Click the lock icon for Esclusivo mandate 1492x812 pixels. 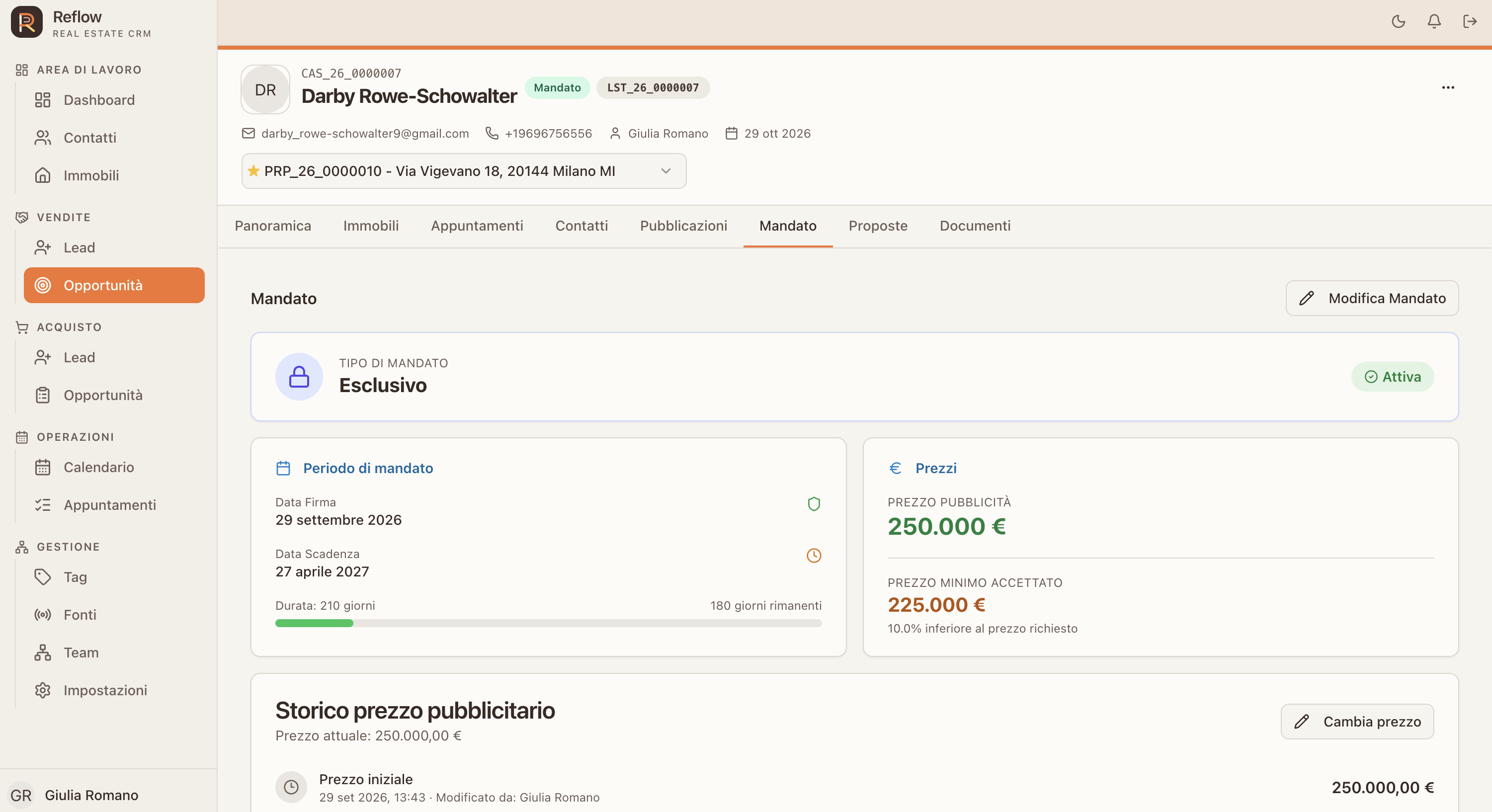click(x=299, y=377)
